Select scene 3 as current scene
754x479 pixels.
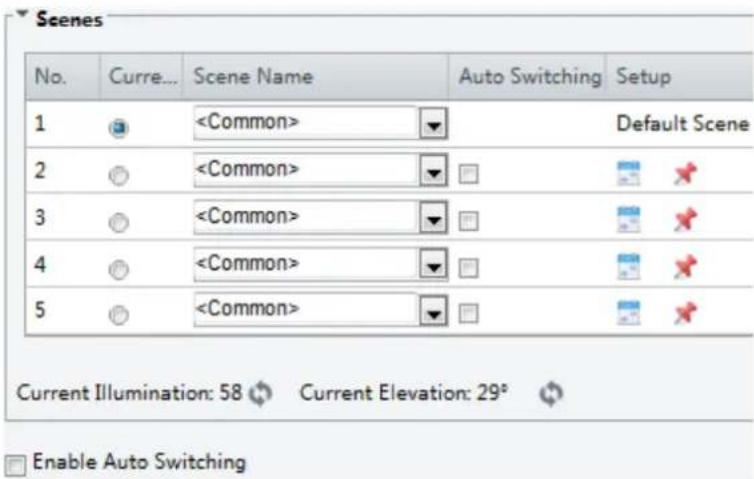(x=119, y=222)
